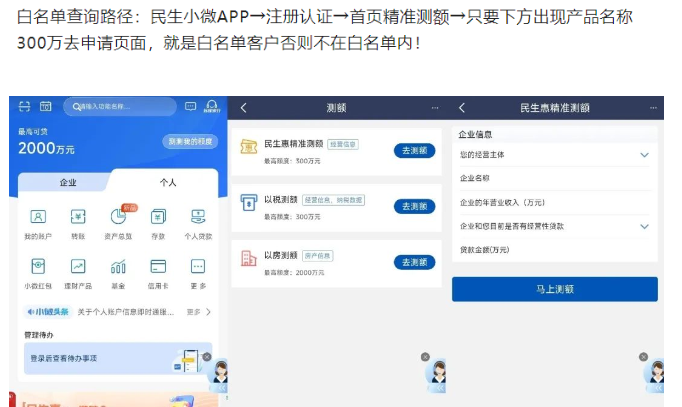Expand 企业和您目前是否有经营性贷款 dropdown

[644, 227]
